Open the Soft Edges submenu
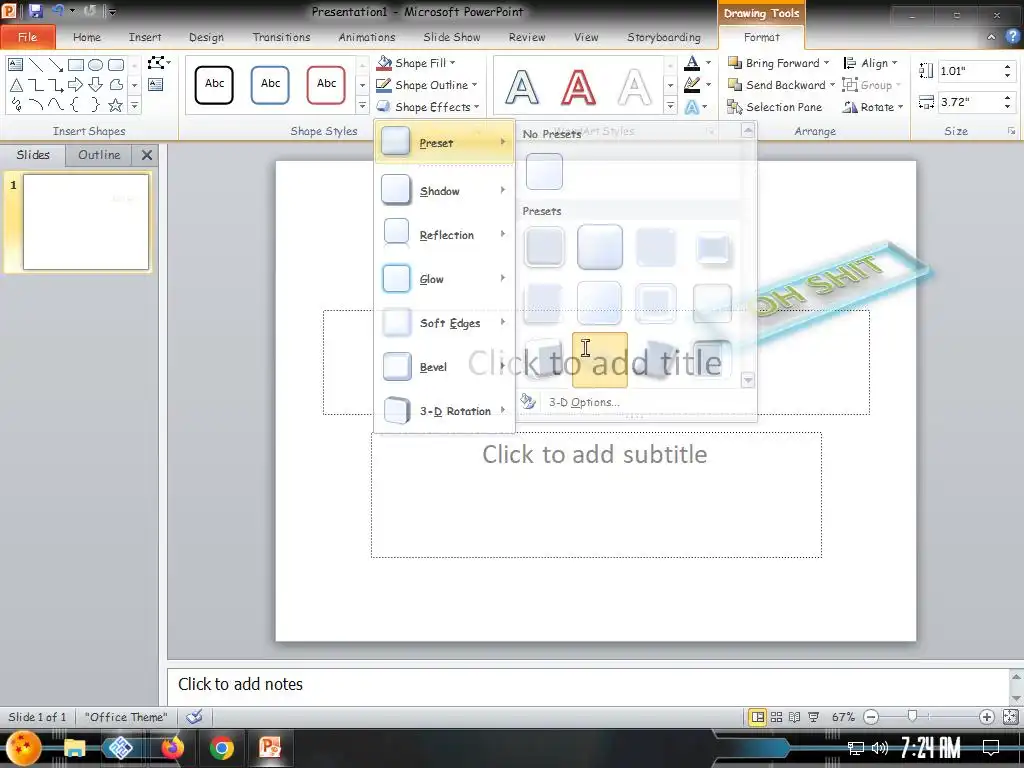 [444, 323]
